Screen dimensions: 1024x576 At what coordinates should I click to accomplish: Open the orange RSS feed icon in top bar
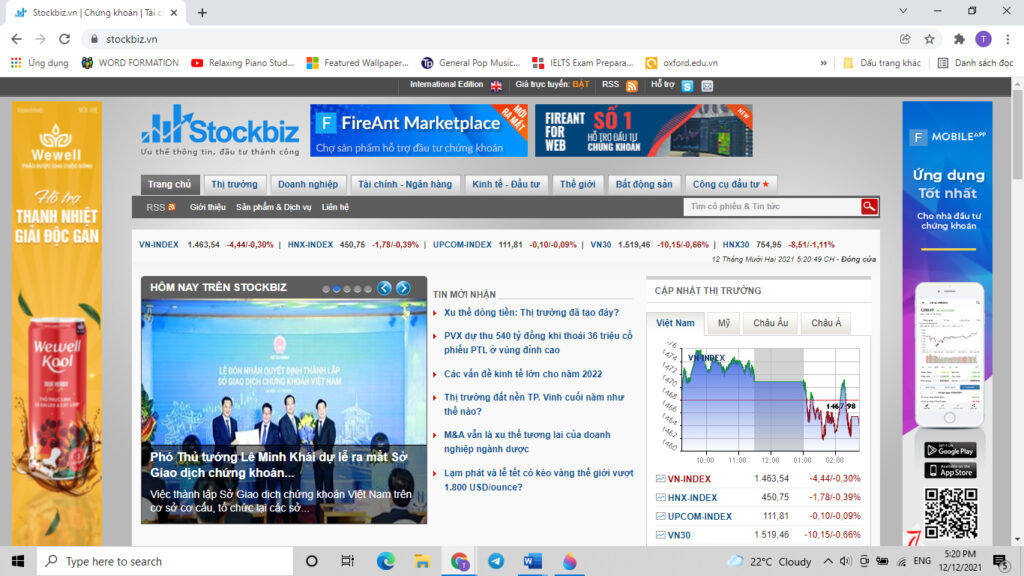point(632,86)
